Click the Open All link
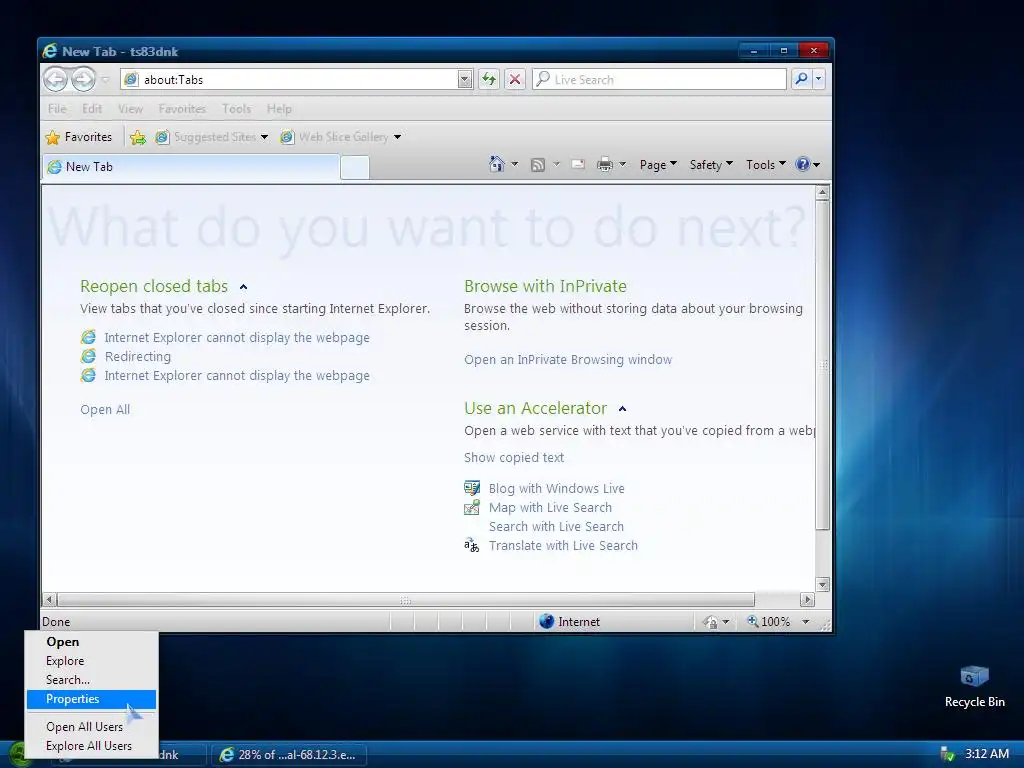Screen dimensions: 1024x768 click(x=105, y=409)
